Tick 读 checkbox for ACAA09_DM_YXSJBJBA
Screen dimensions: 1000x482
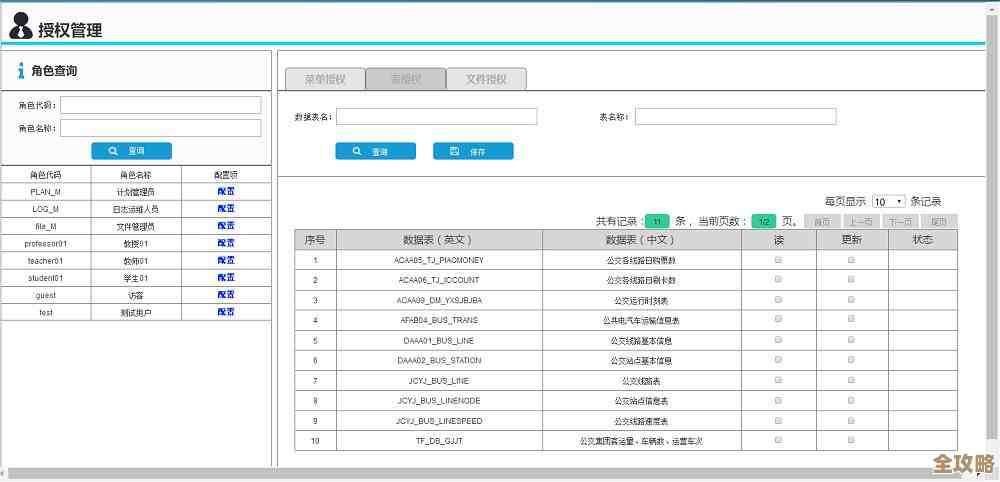click(x=778, y=300)
